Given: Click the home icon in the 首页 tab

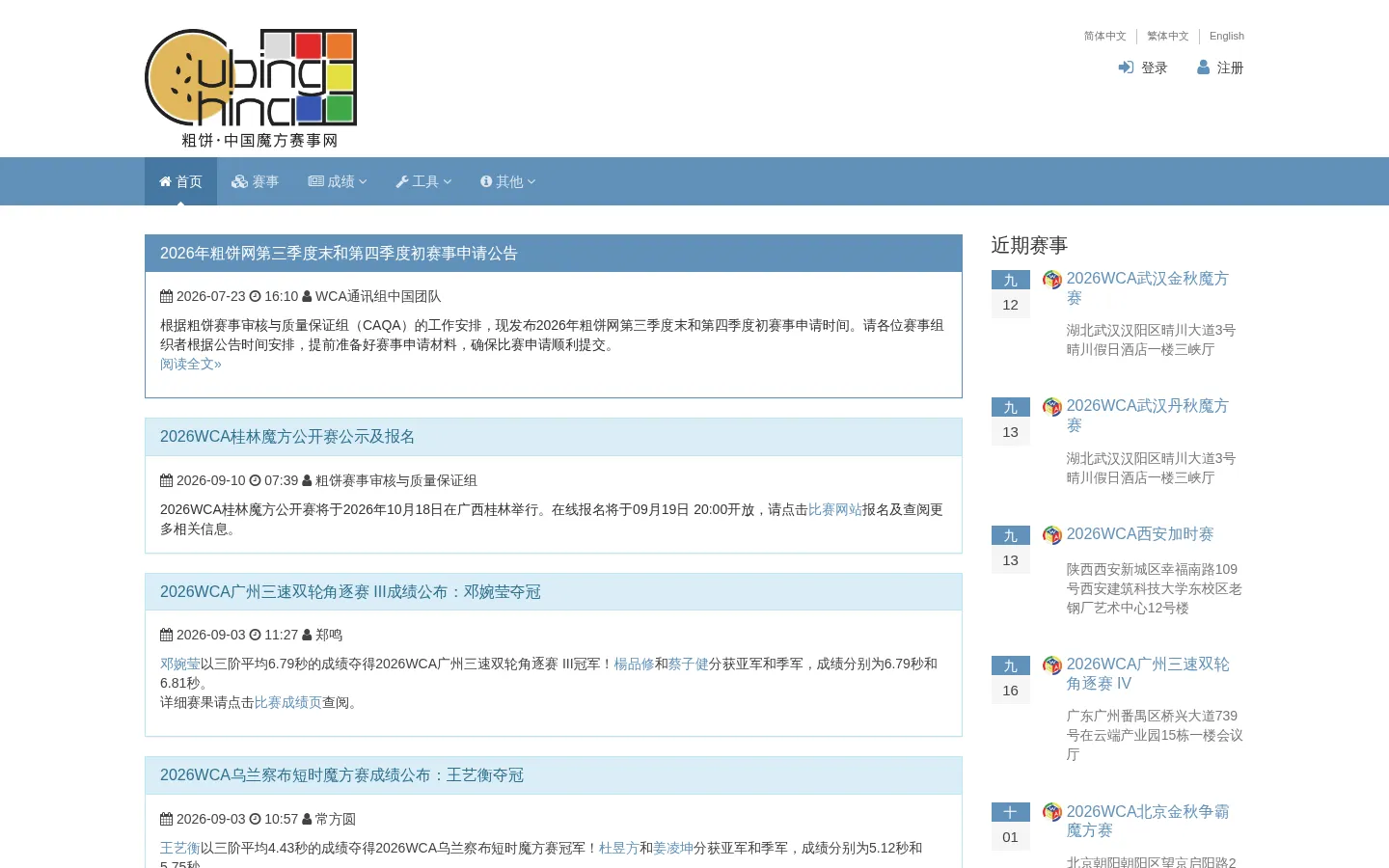Looking at the screenshot, I should coord(165,181).
